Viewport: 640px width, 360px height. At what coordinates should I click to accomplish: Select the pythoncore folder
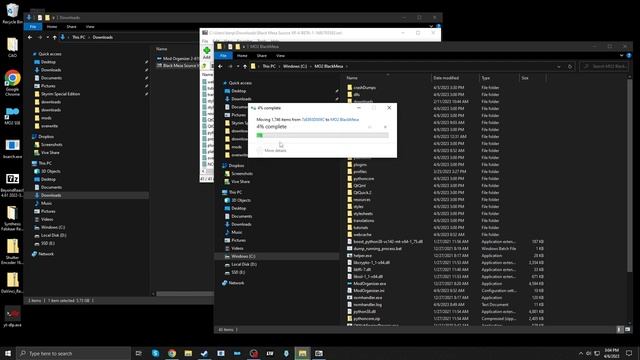point(364,179)
